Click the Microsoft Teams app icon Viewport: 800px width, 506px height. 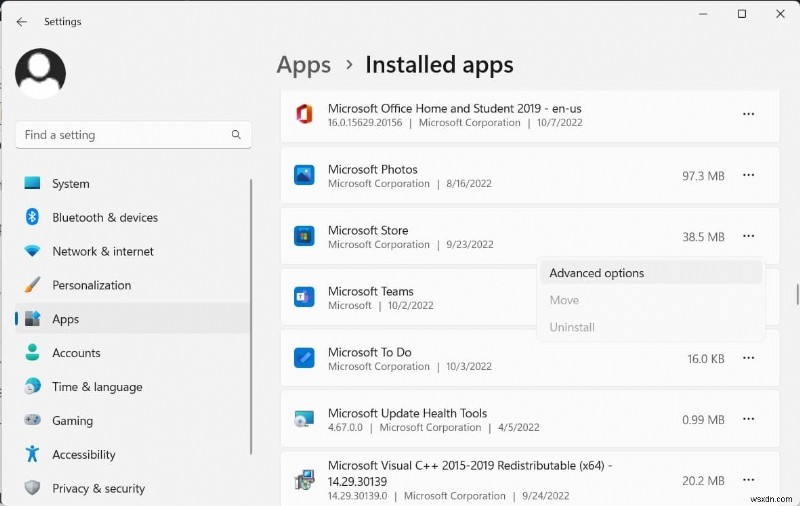point(304,297)
